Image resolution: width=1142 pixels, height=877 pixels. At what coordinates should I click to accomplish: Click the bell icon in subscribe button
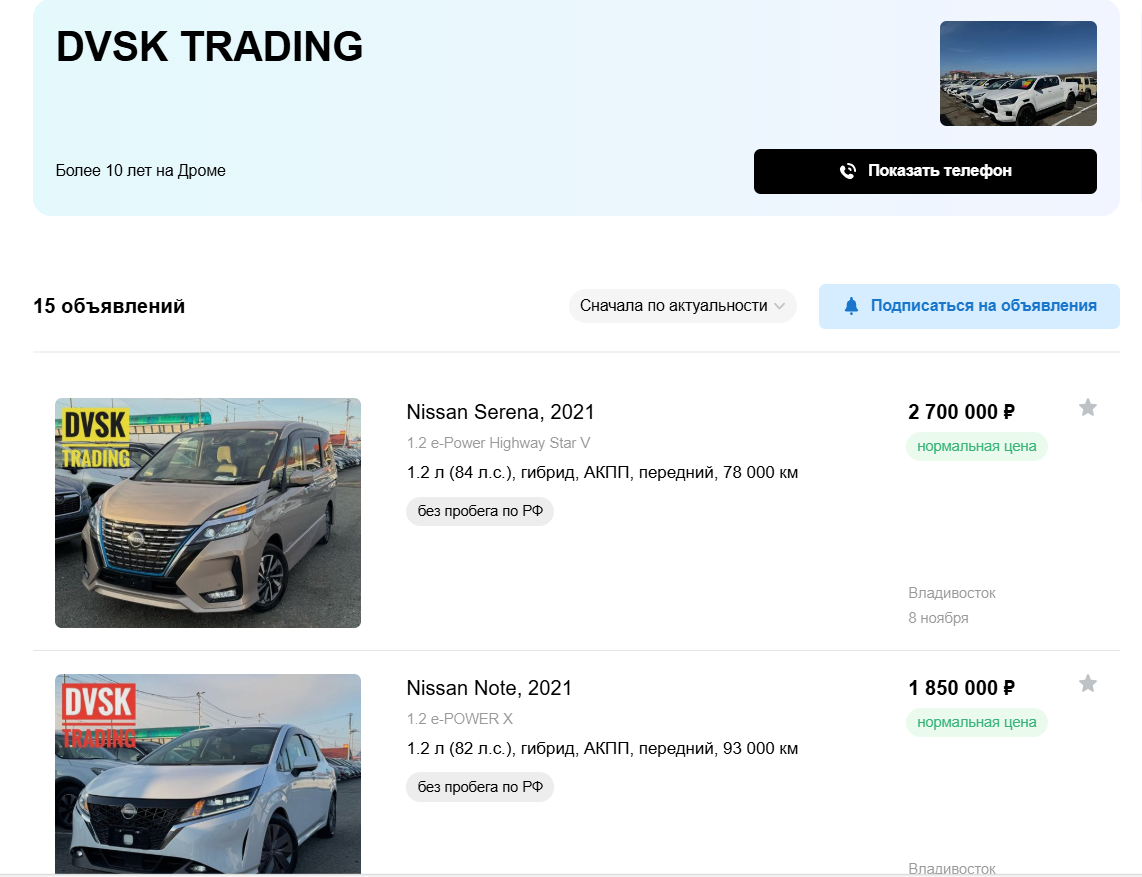(x=851, y=306)
